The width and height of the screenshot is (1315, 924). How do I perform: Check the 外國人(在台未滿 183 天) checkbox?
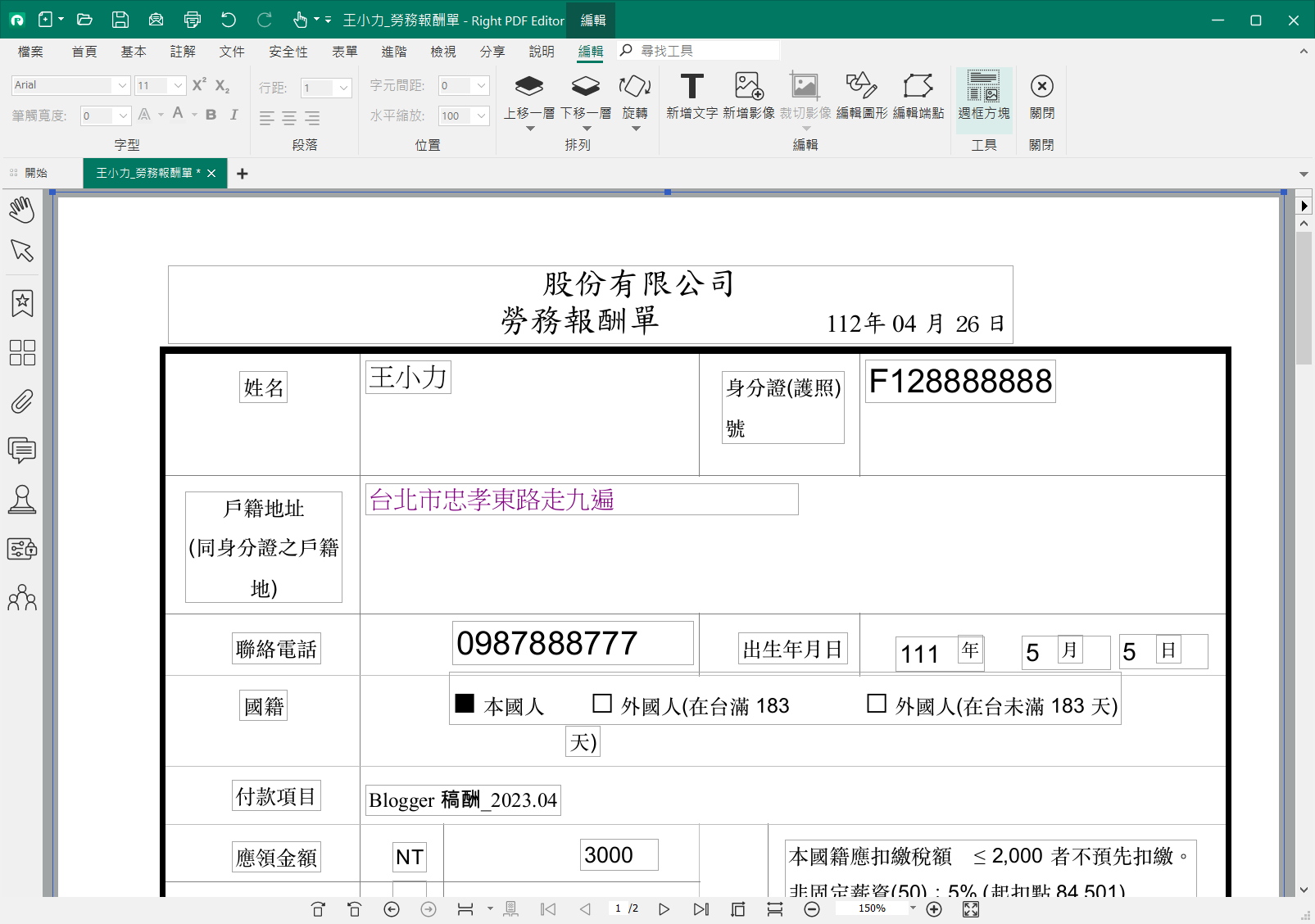877,704
